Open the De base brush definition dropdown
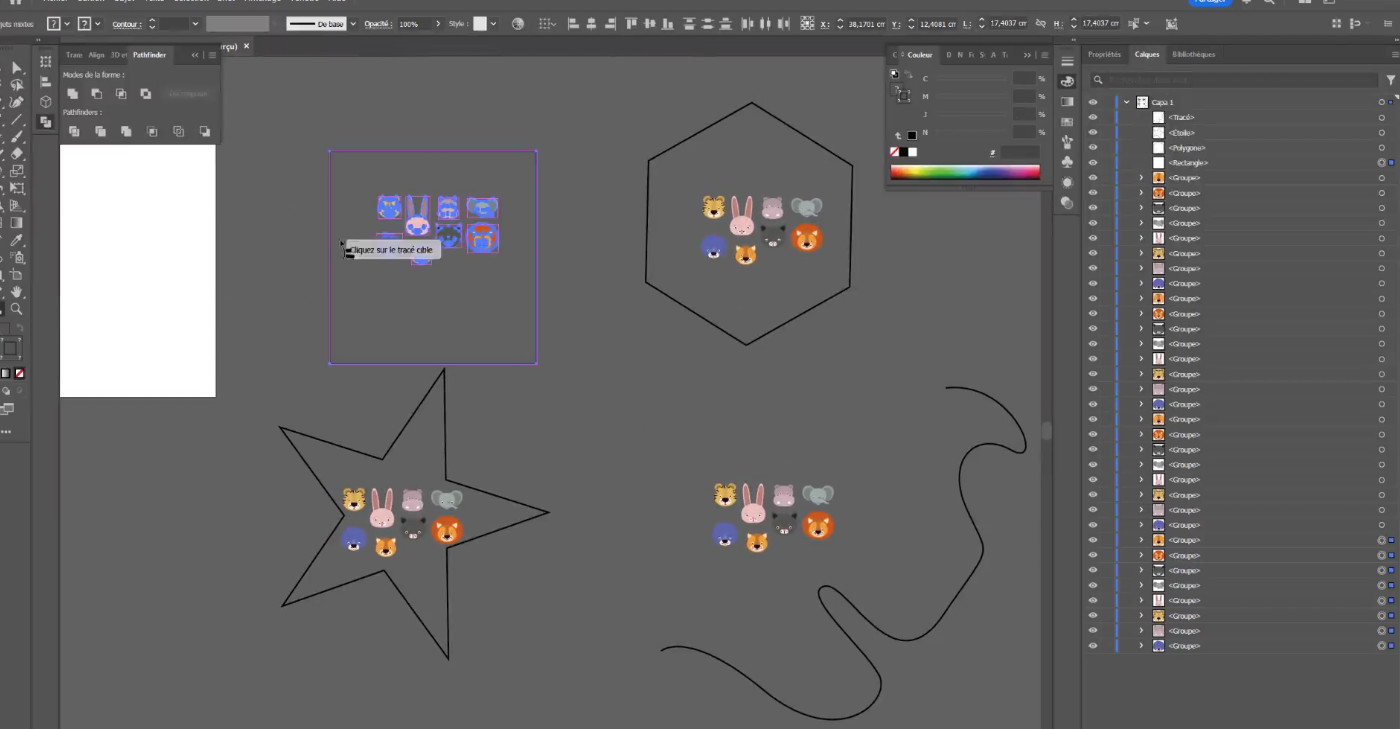Image resolution: width=1400 pixels, height=729 pixels. (353, 23)
